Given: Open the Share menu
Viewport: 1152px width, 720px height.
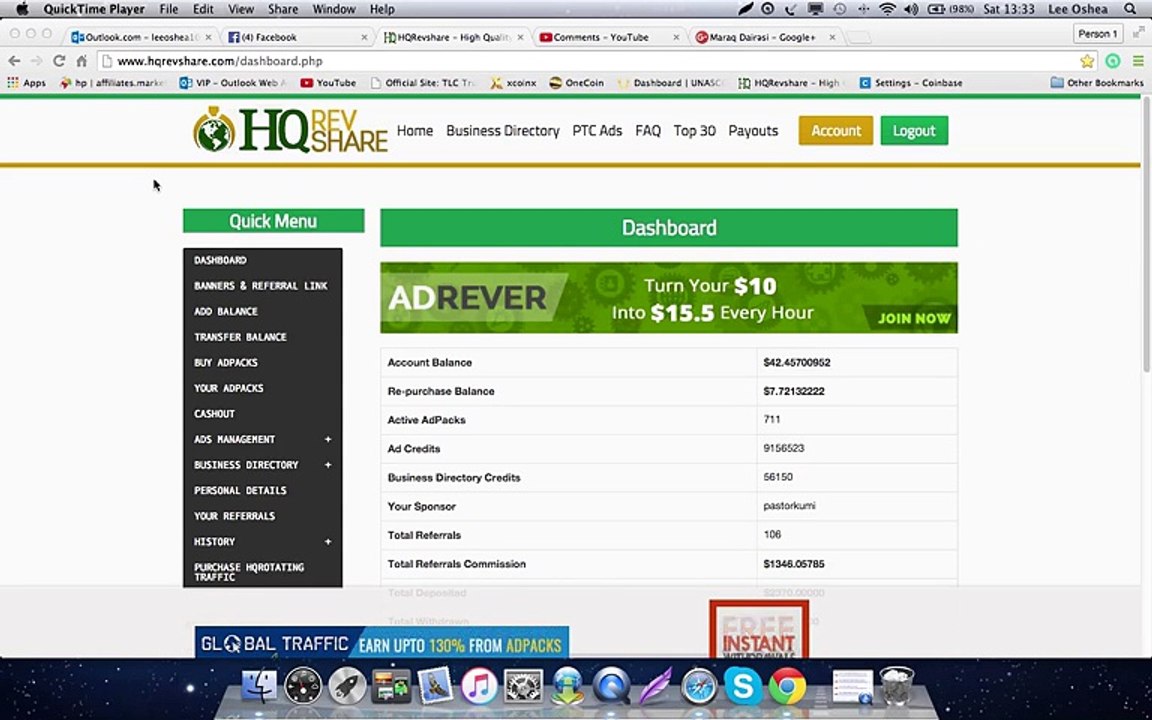Looking at the screenshot, I should click(283, 9).
